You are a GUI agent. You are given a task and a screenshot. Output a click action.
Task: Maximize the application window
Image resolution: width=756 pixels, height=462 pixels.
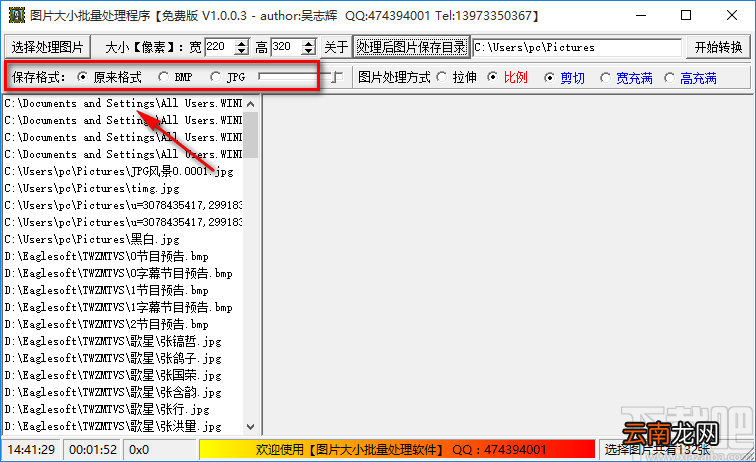coord(686,15)
